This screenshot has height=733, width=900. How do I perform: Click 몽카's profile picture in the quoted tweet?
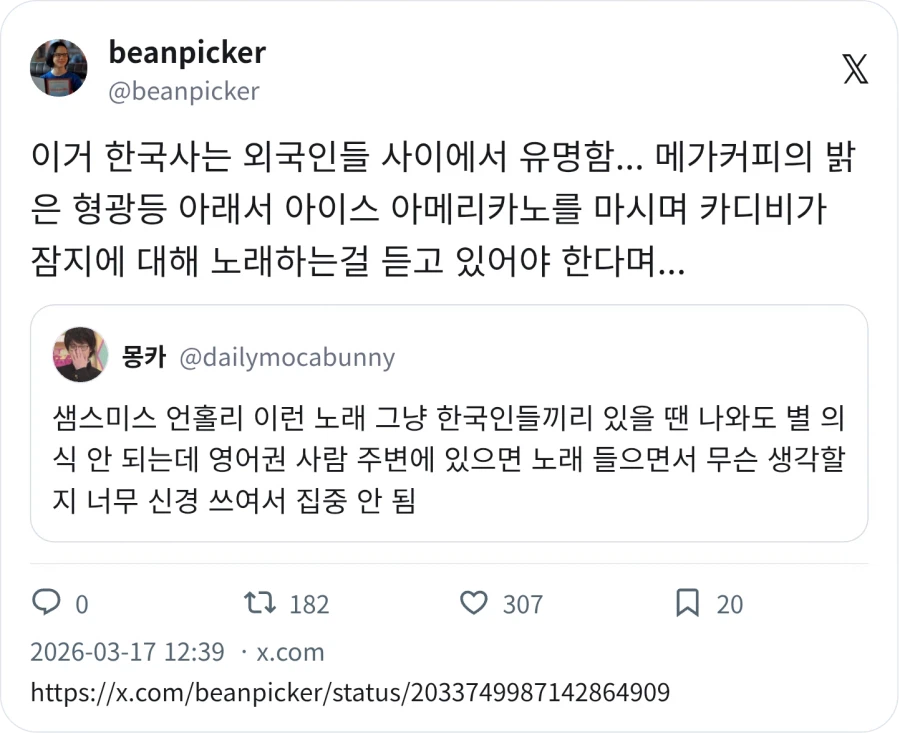tap(81, 357)
